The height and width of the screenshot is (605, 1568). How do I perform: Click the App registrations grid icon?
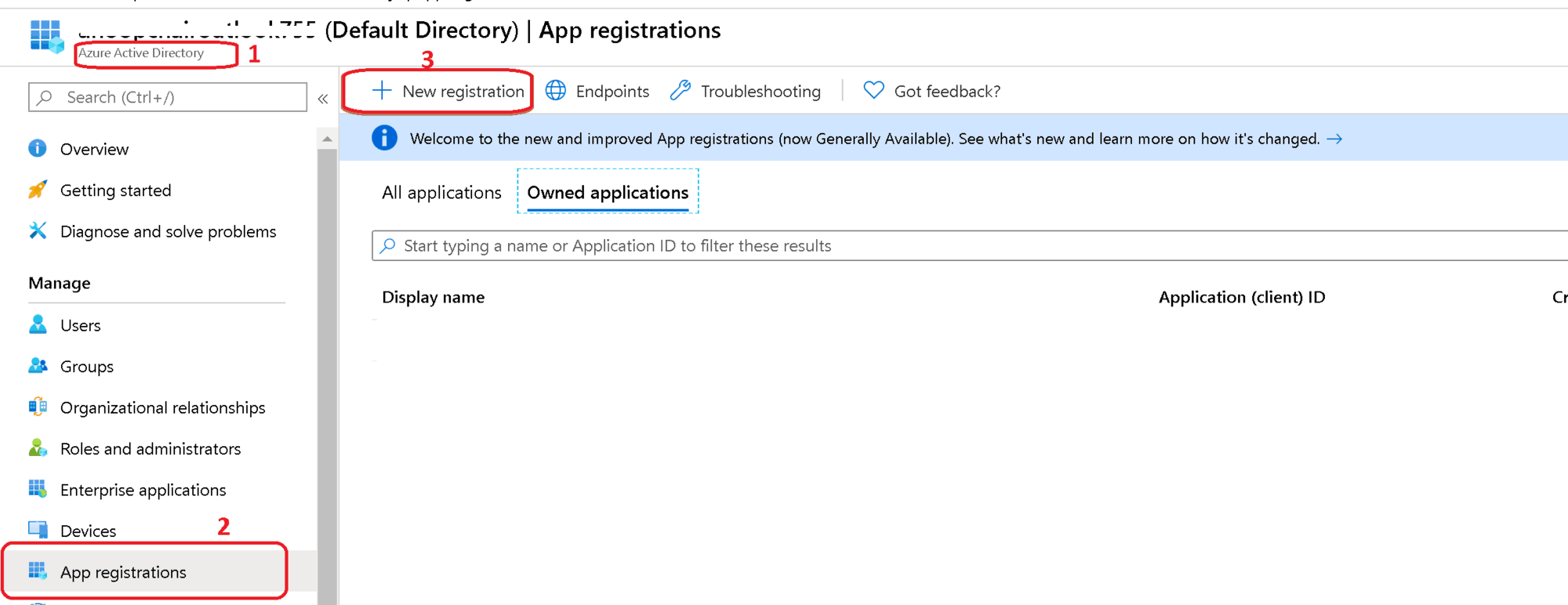point(38,571)
